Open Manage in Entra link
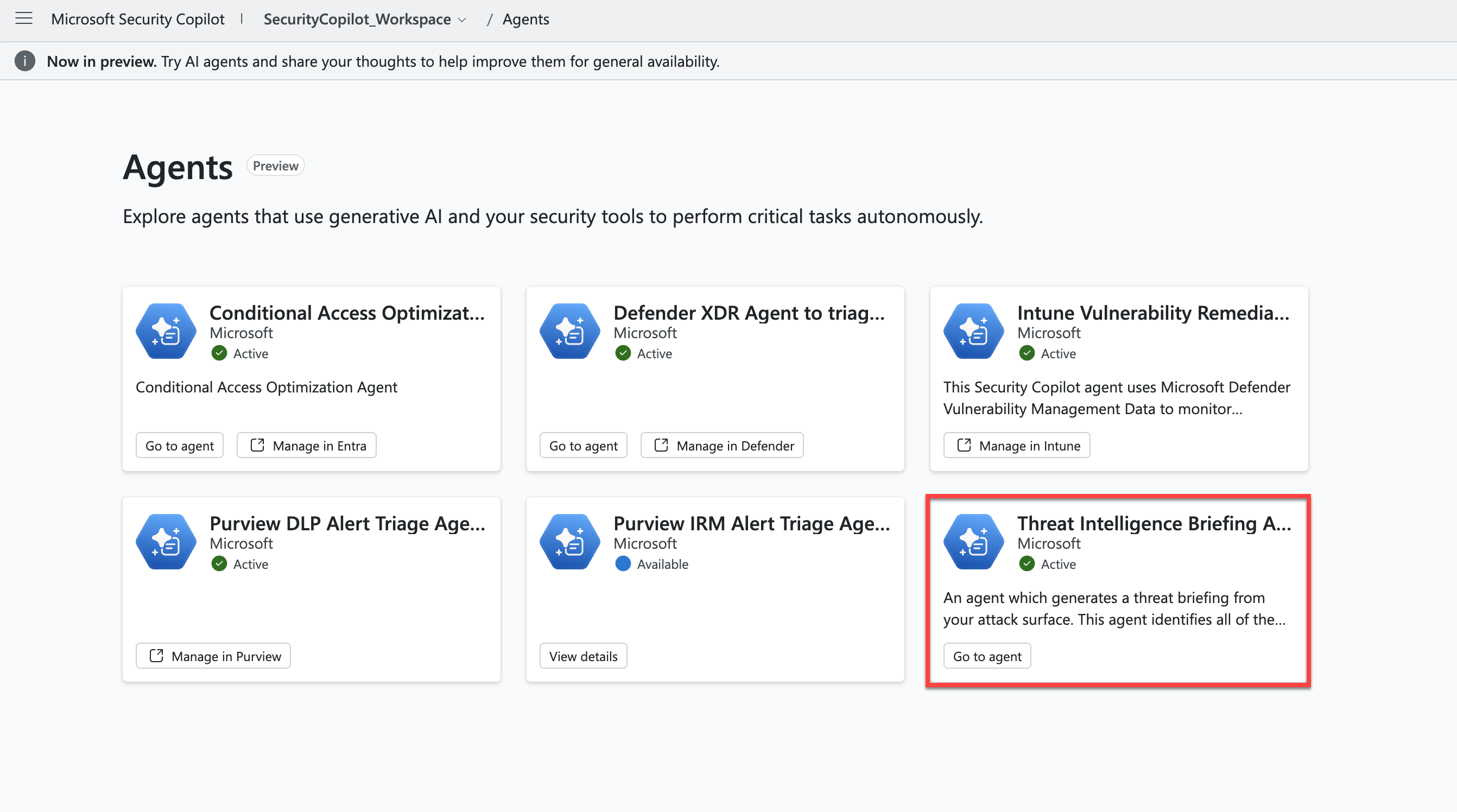The height and width of the screenshot is (812, 1457). coord(307,446)
